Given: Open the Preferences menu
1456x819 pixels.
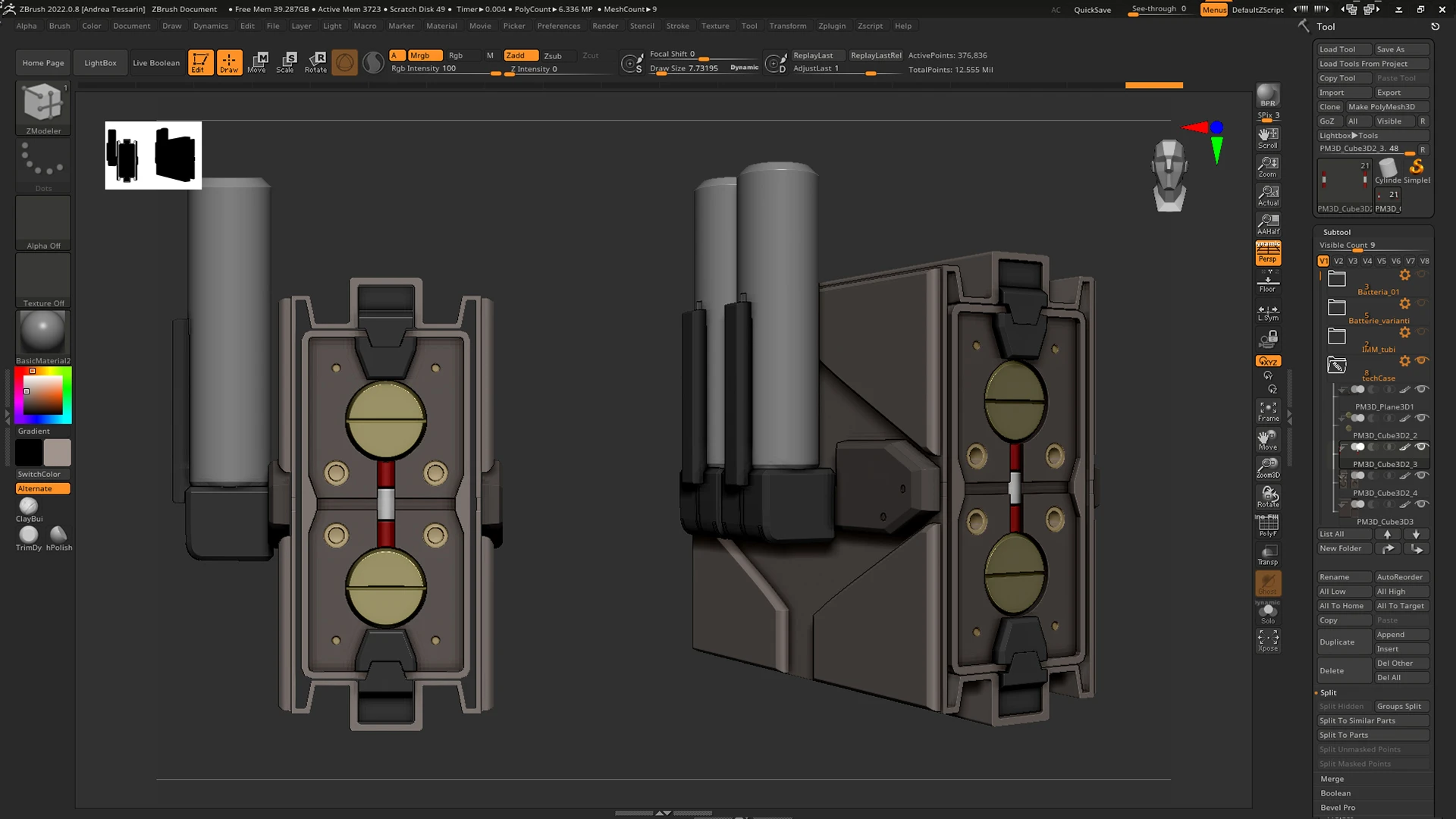Looking at the screenshot, I should click(x=558, y=26).
